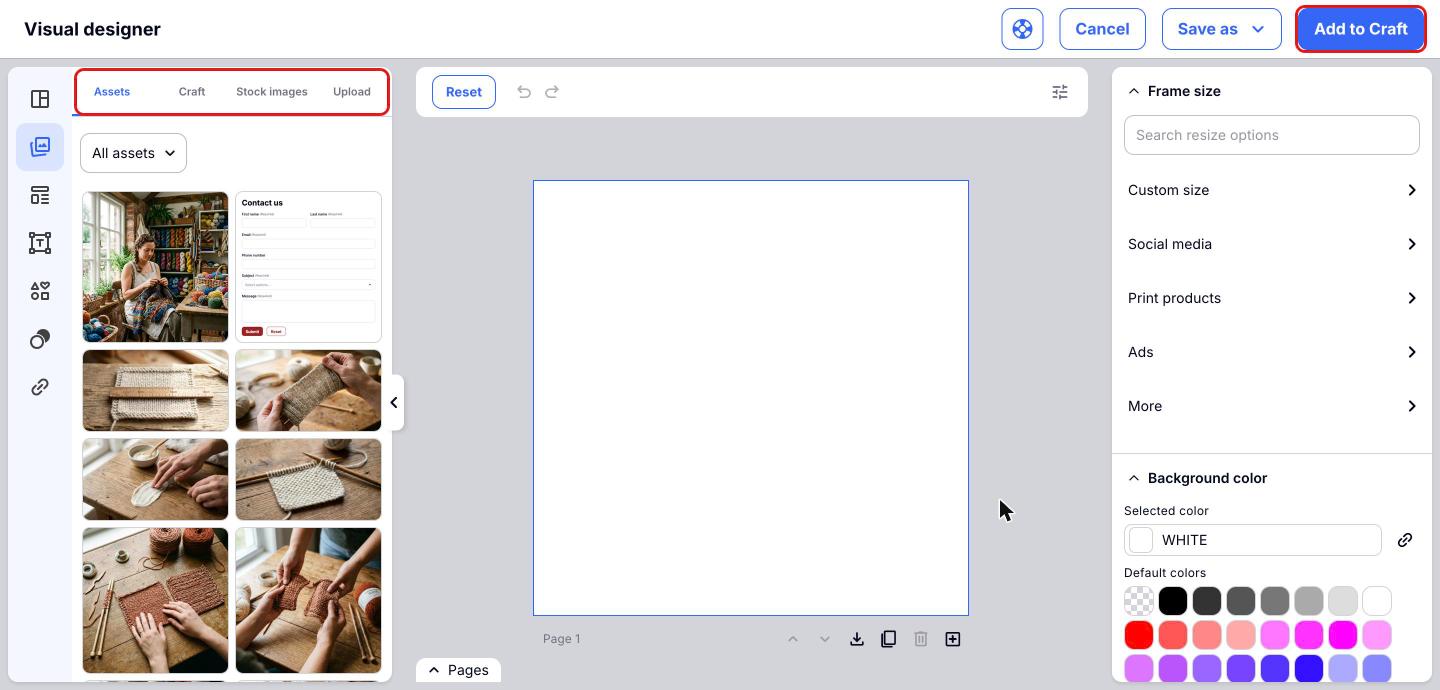Delete the page with trash icon
The width and height of the screenshot is (1440, 690).
(921, 639)
